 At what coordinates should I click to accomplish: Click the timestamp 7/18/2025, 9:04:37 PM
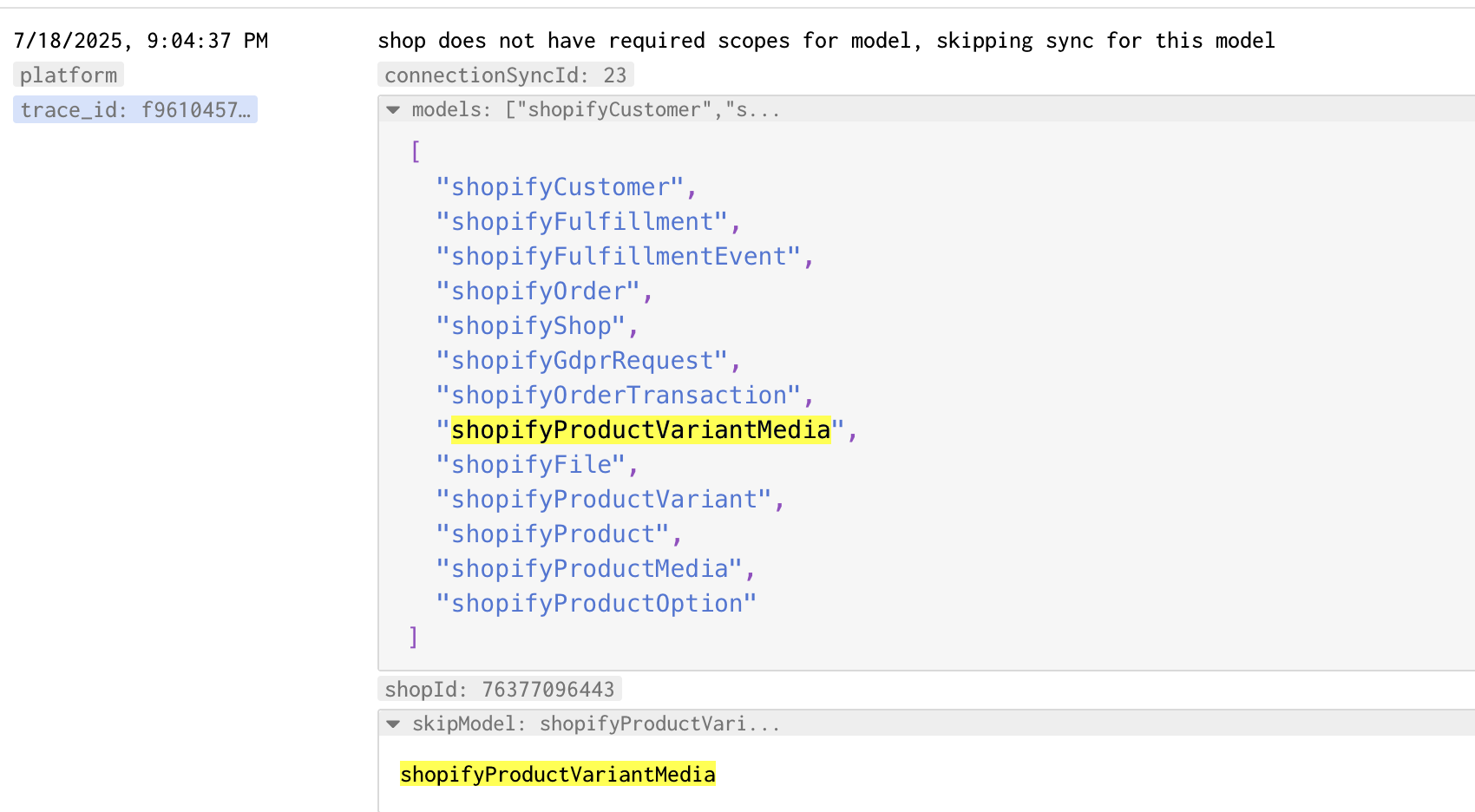pyautogui.click(x=141, y=41)
